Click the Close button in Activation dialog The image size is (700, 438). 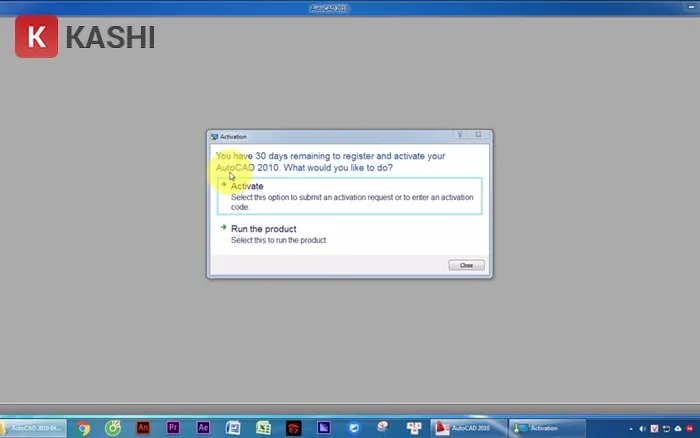pos(466,265)
